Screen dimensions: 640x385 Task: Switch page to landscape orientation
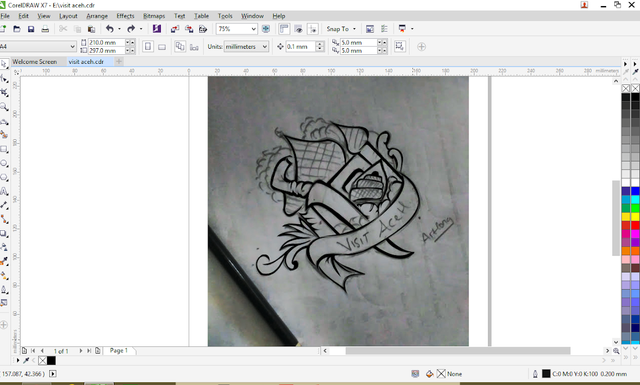pos(162,47)
